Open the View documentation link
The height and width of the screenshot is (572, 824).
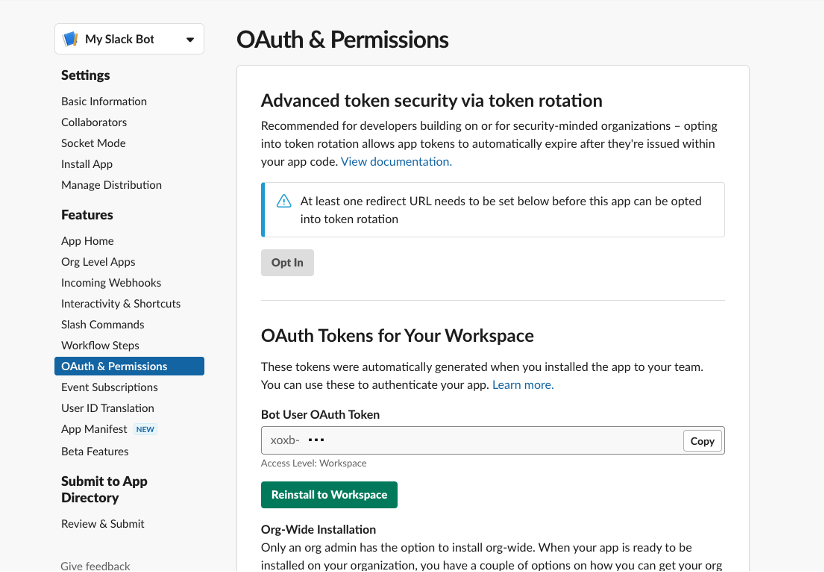tap(396, 162)
